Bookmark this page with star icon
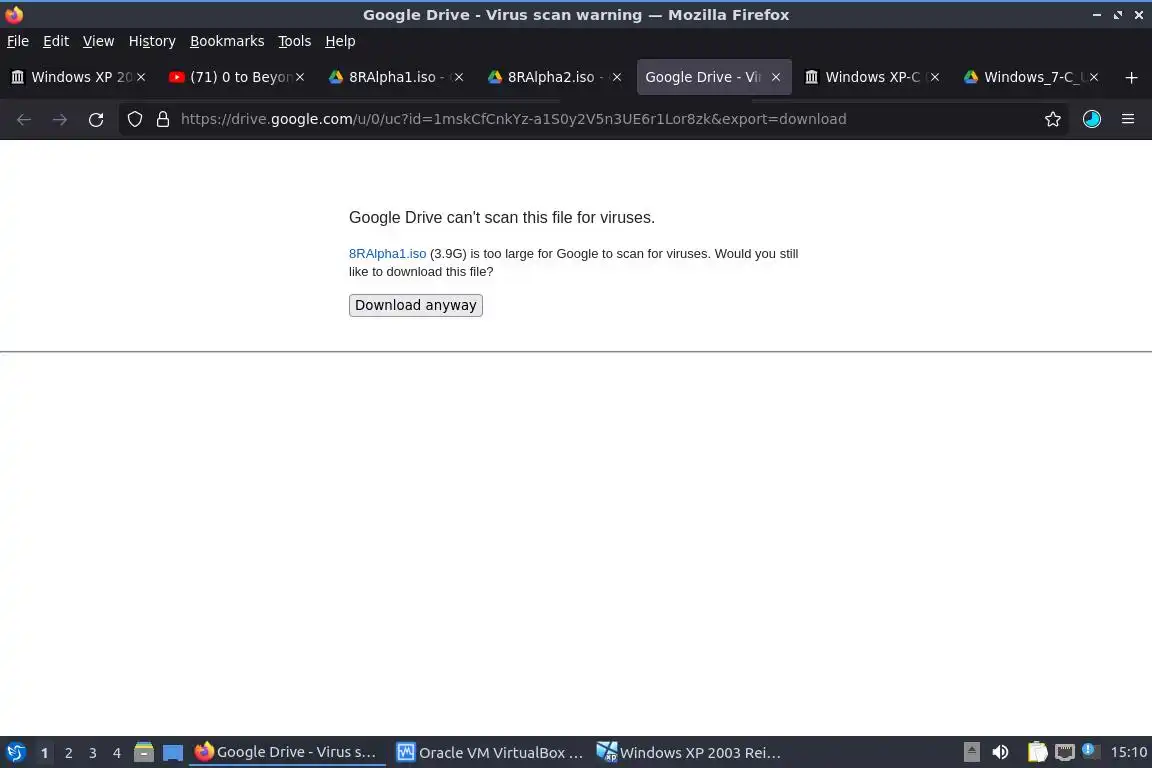The height and width of the screenshot is (768, 1152). pyautogui.click(x=1053, y=119)
